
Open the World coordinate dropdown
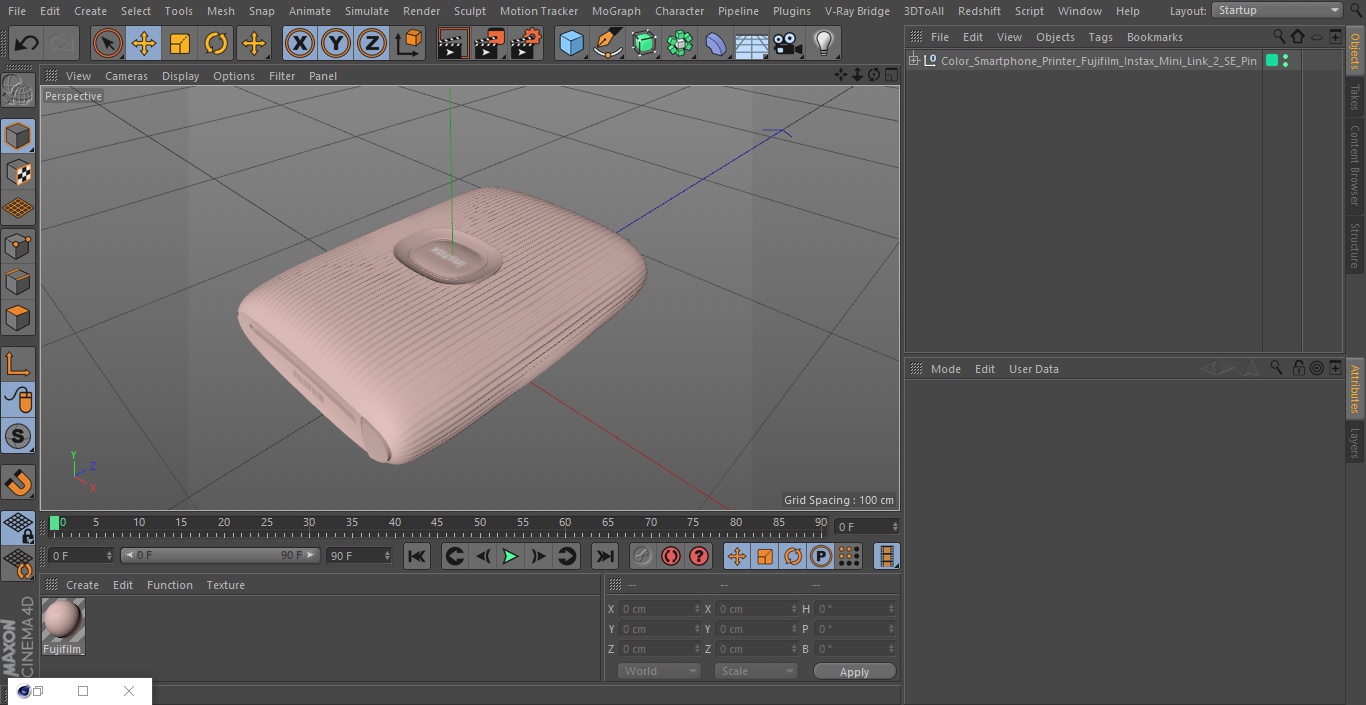coord(659,671)
